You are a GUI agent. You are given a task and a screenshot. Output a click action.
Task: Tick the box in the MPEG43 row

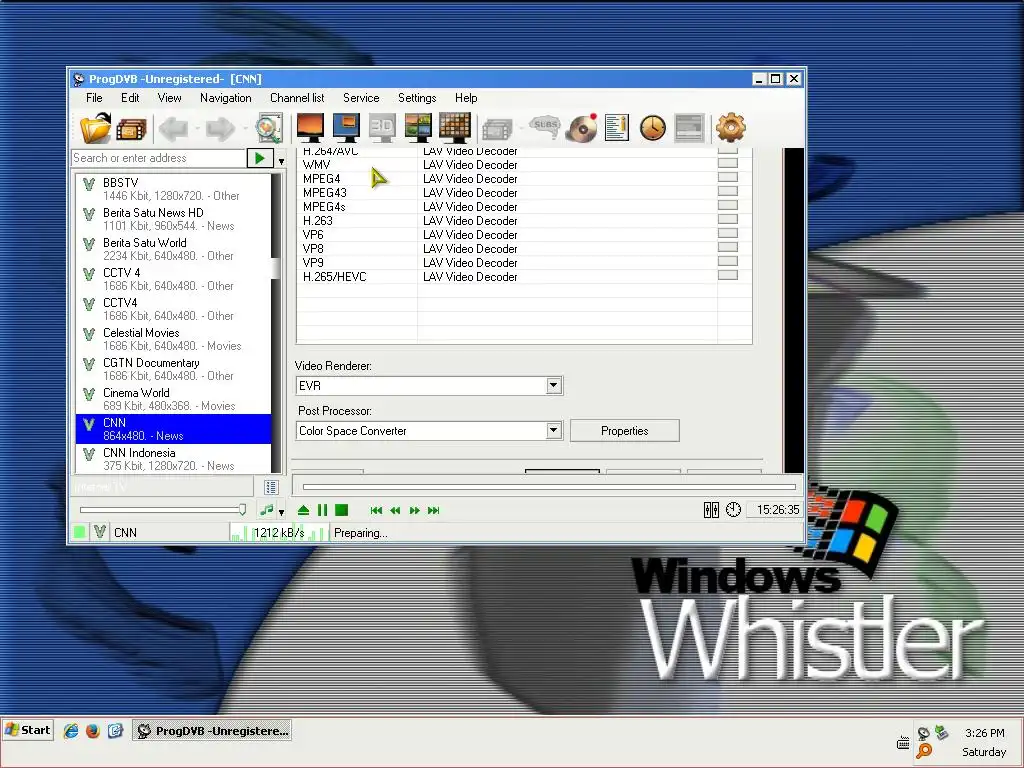728,191
